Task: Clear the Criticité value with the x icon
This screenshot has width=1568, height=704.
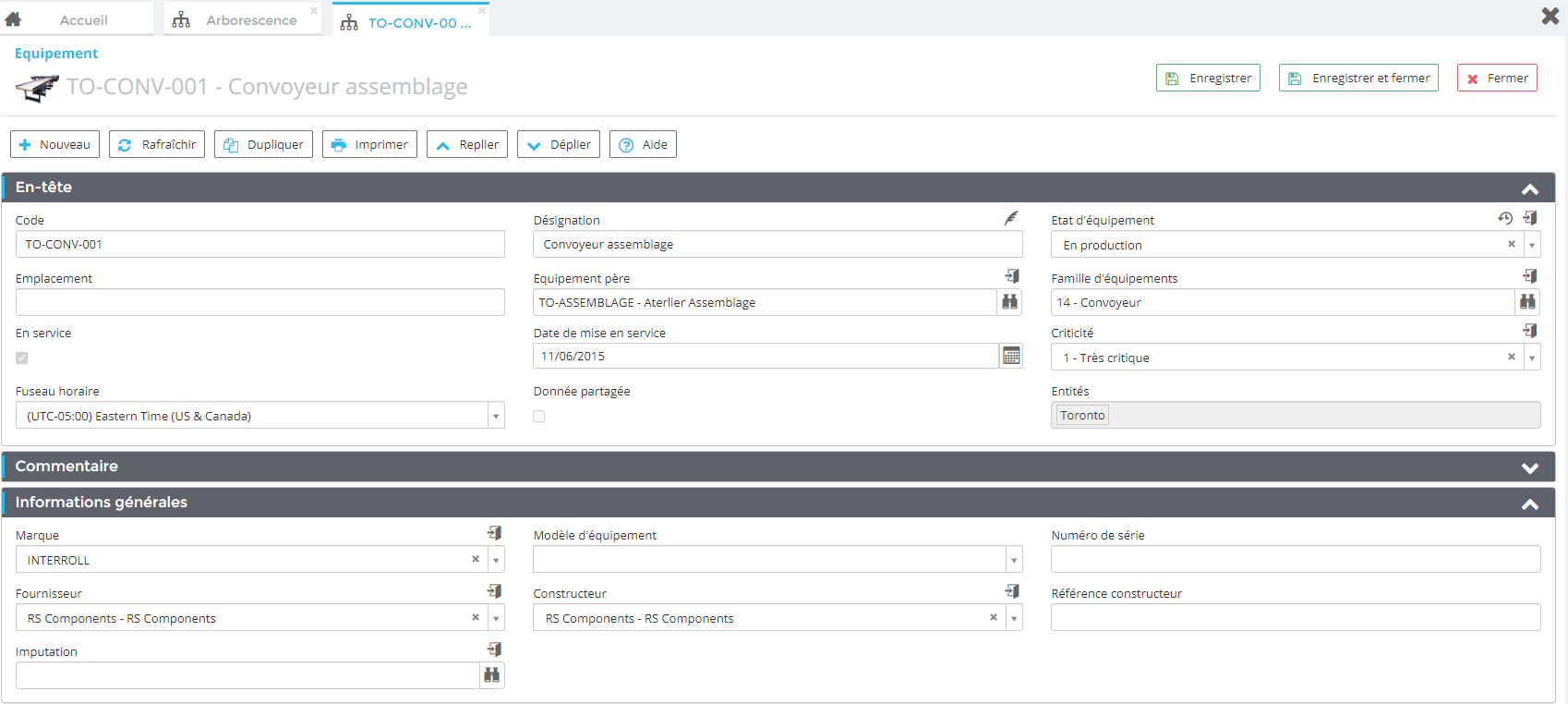Action: [1512, 358]
